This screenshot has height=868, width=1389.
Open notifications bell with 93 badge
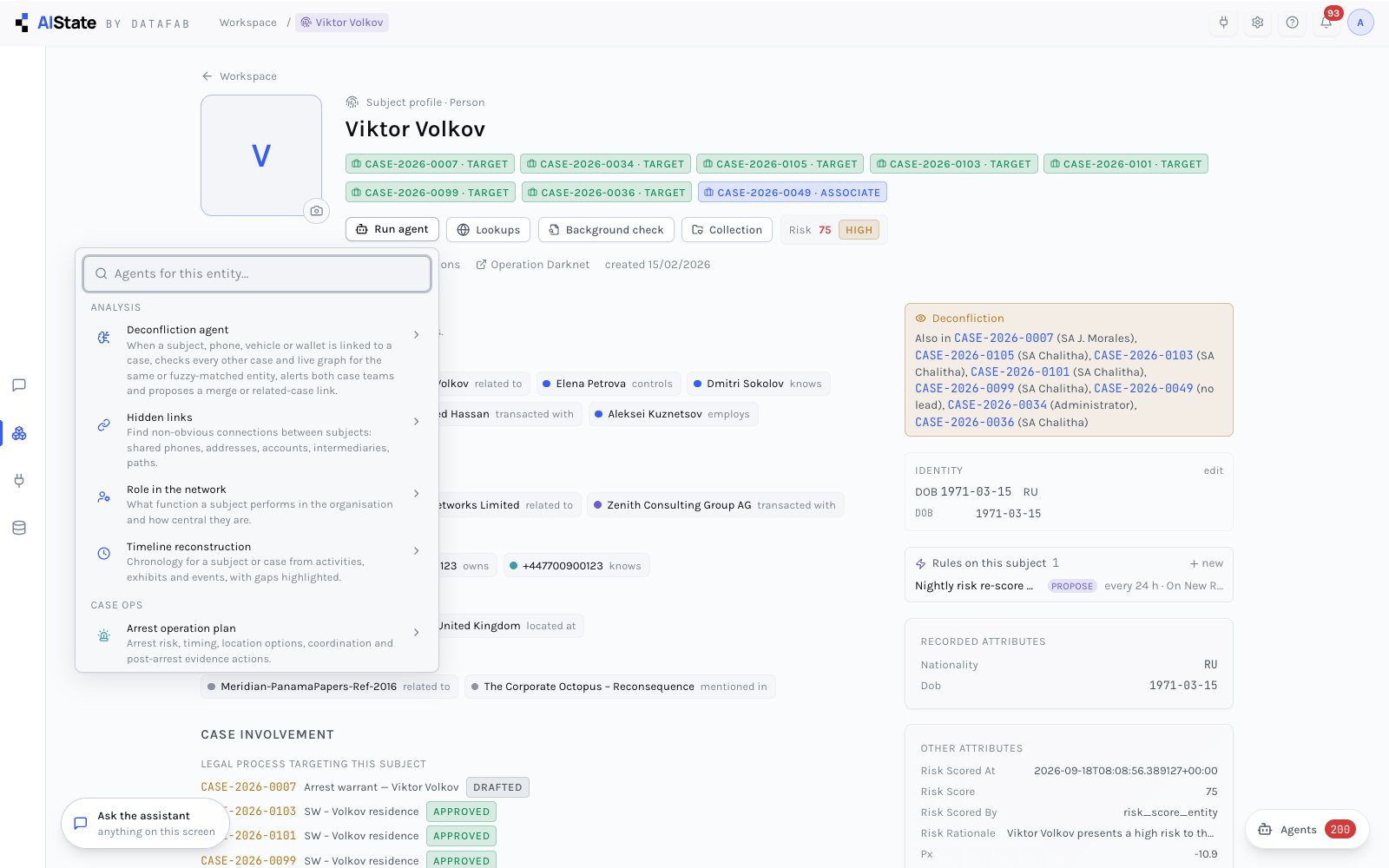pos(1326,23)
